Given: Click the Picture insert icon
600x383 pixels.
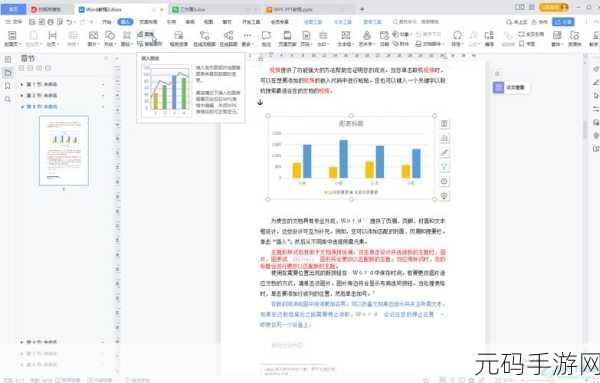Looking at the screenshot, I should coord(93,36).
